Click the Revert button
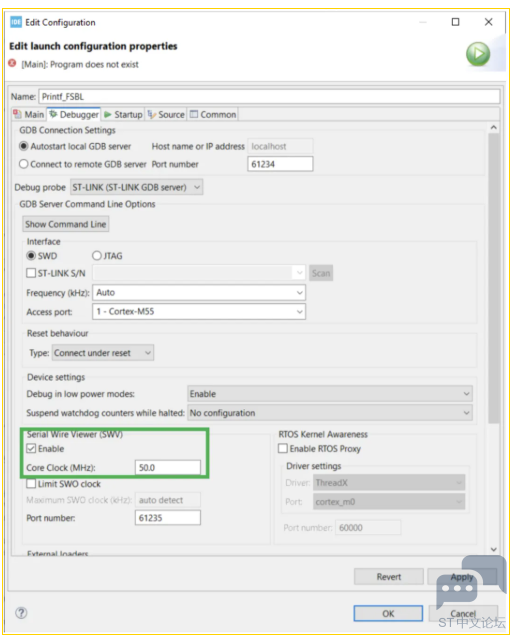The height and width of the screenshot is (638, 515). coord(388,577)
